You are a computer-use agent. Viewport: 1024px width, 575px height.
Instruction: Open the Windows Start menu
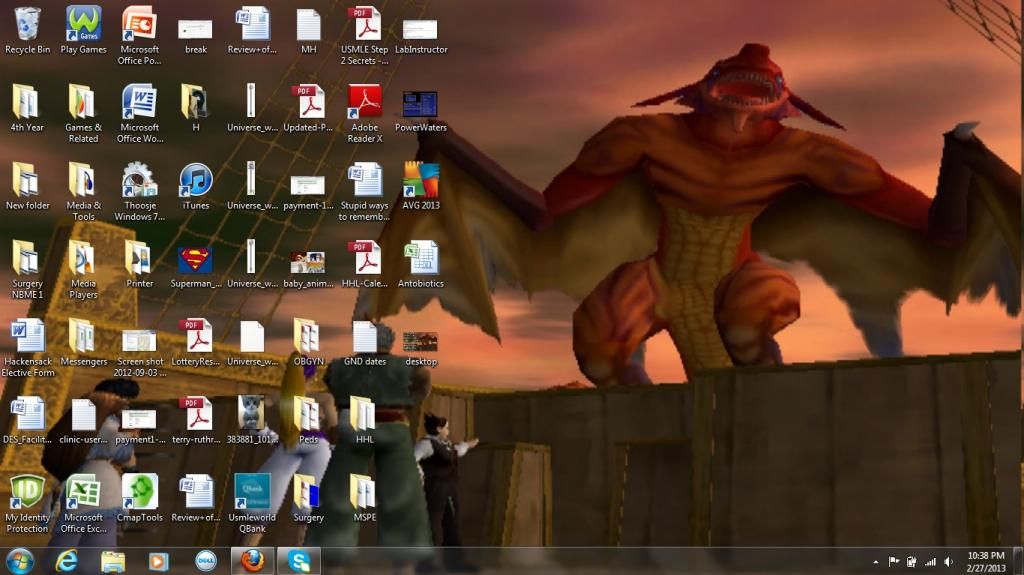pos(20,561)
